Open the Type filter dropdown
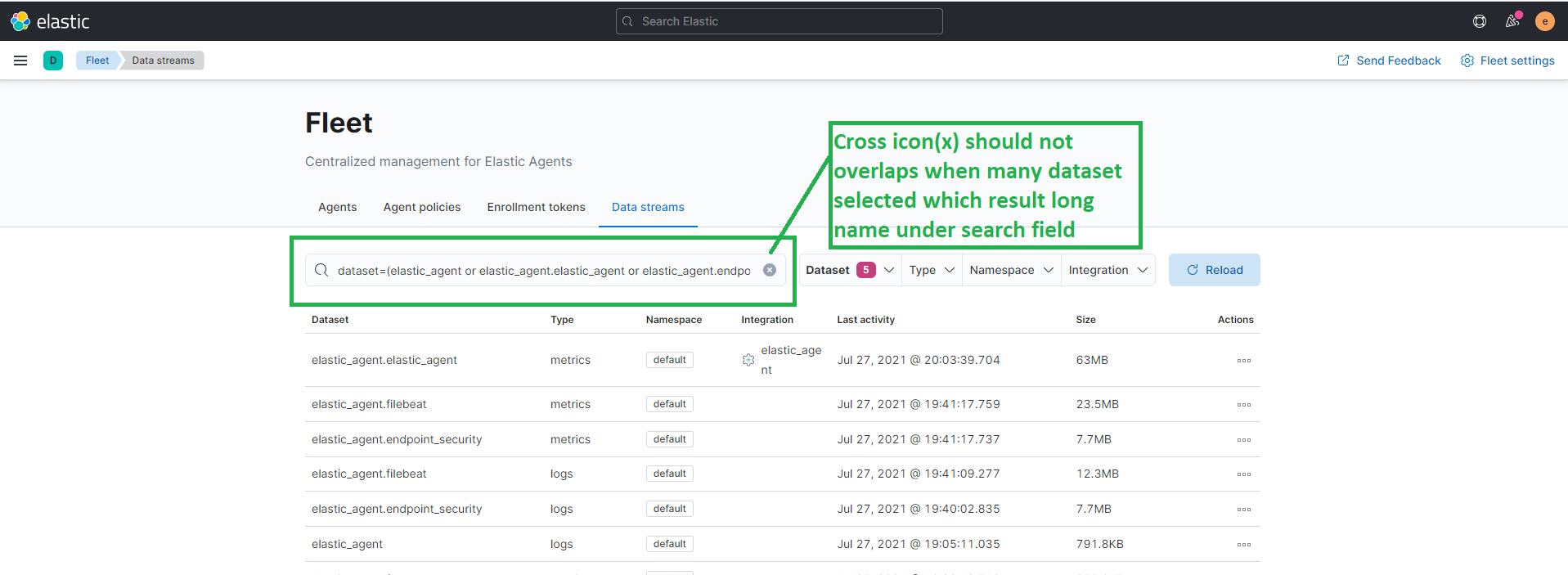This screenshot has width=1568, height=575. tap(932, 270)
